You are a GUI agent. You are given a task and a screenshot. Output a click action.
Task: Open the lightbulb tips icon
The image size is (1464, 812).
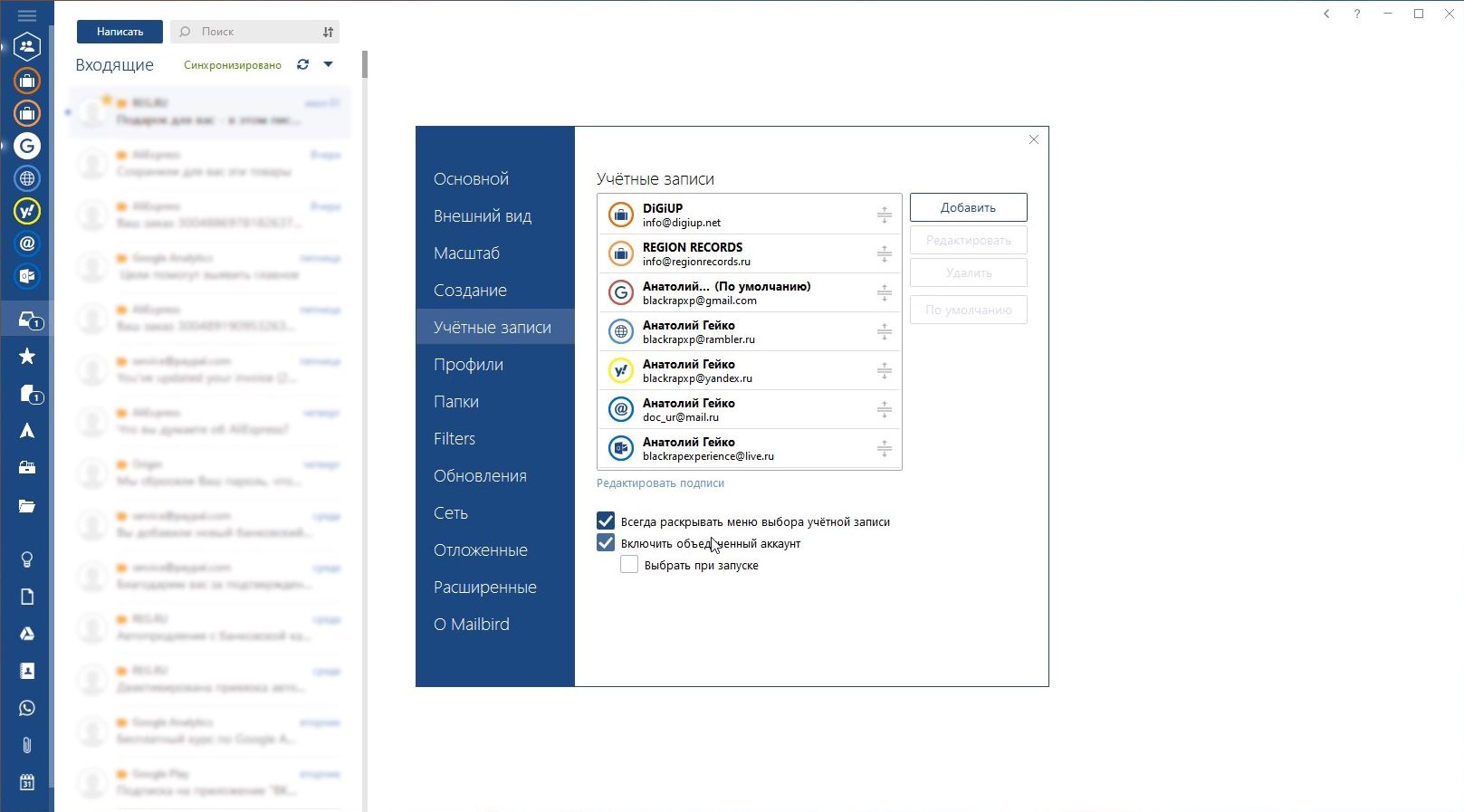pos(27,559)
